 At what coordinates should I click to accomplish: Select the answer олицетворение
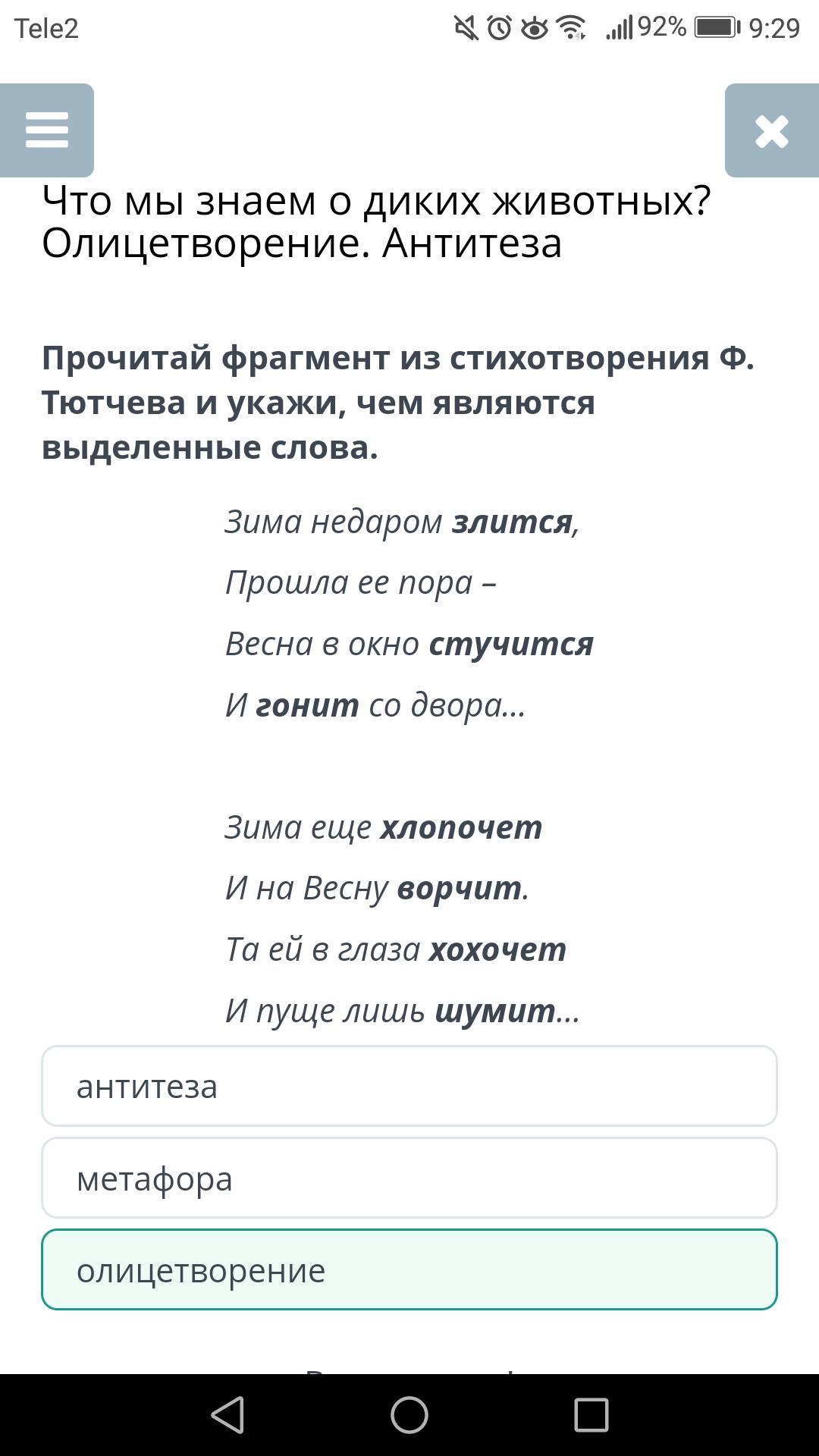[x=409, y=1269]
